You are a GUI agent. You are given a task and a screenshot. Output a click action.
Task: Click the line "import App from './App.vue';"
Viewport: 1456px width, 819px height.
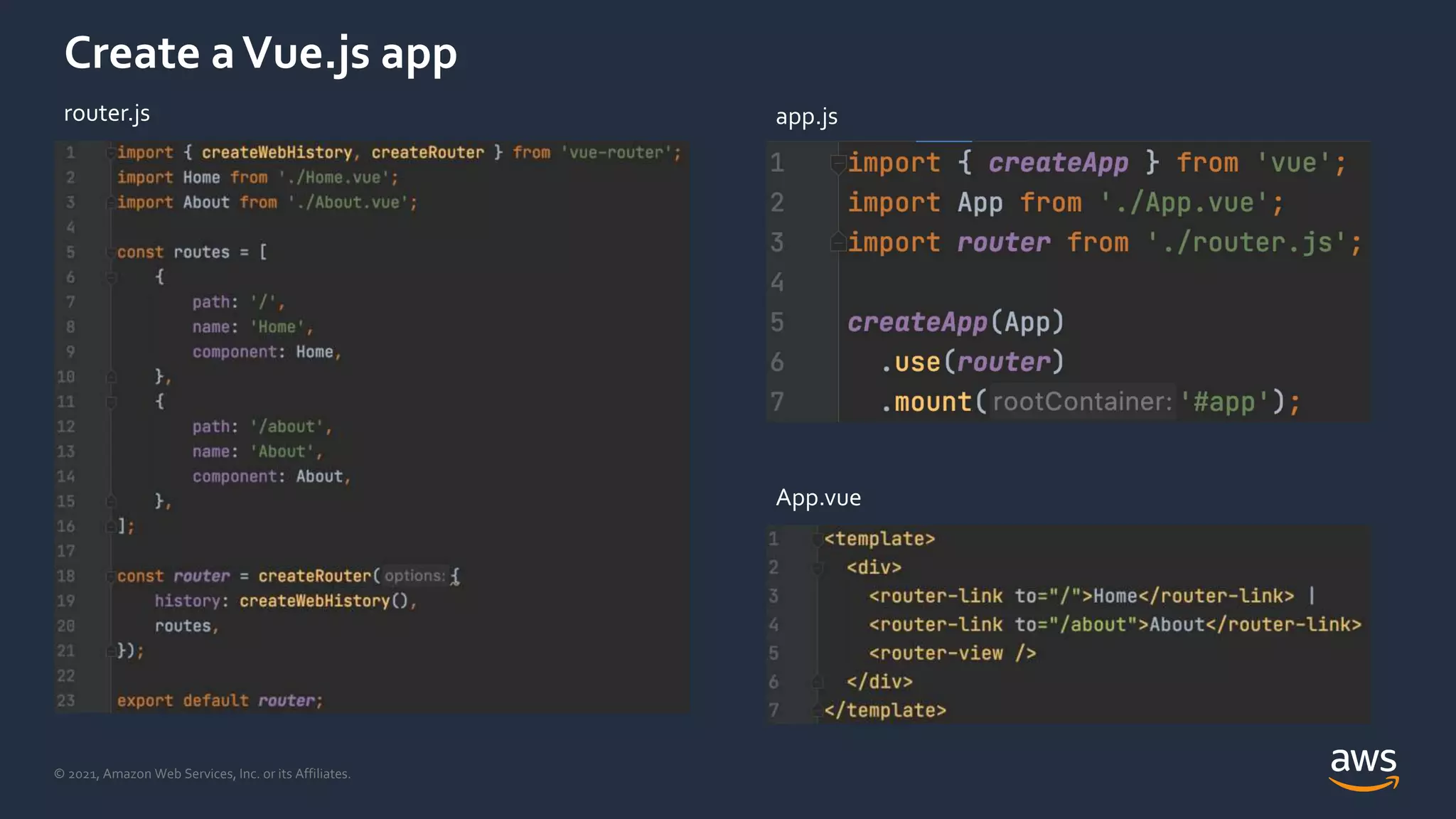coord(1065,203)
